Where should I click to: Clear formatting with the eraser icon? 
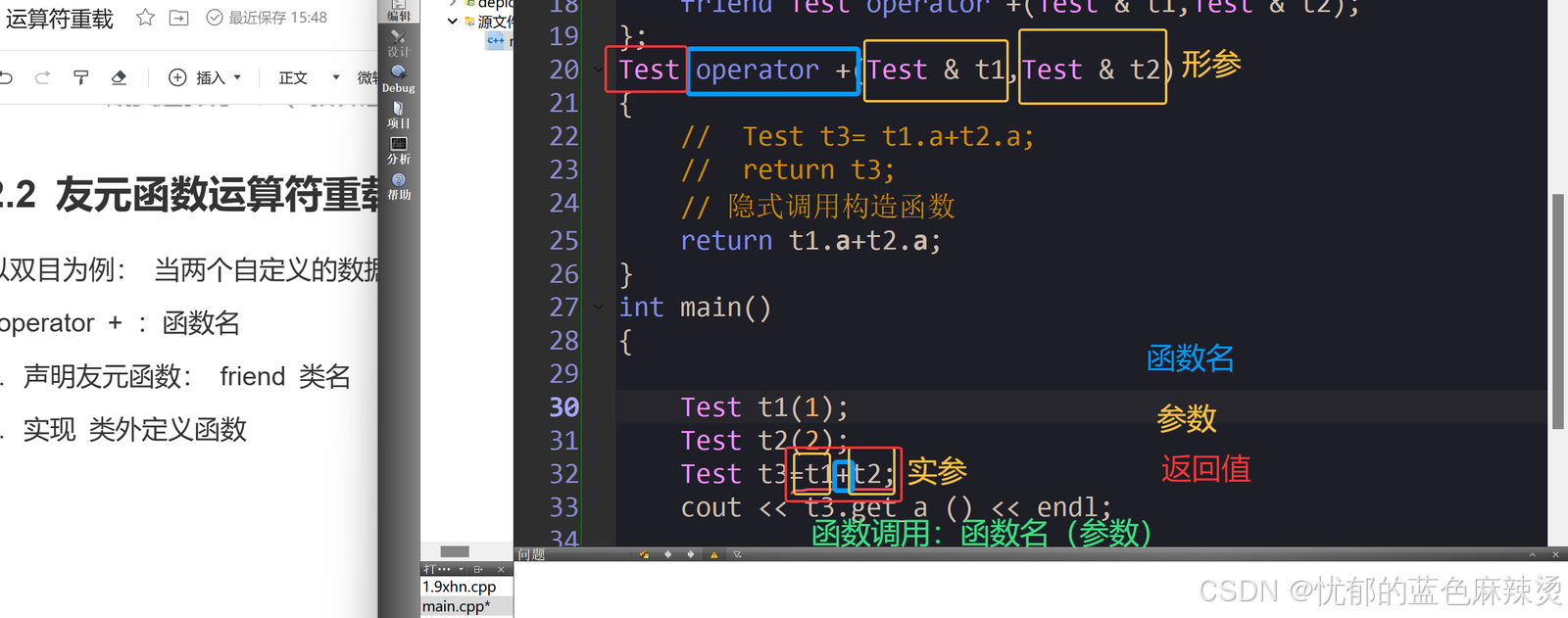(119, 77)
